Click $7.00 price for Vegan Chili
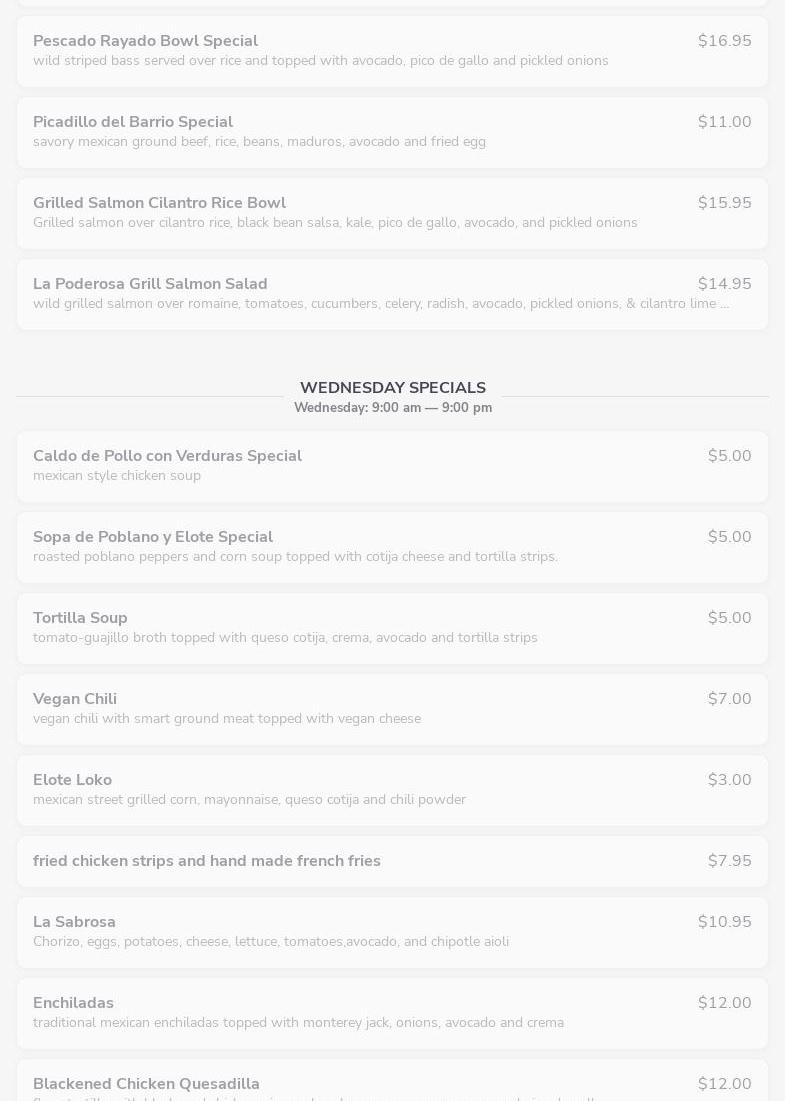This screenshot has height=1101, width=785. pyautogui.click(x=729, y=699)
